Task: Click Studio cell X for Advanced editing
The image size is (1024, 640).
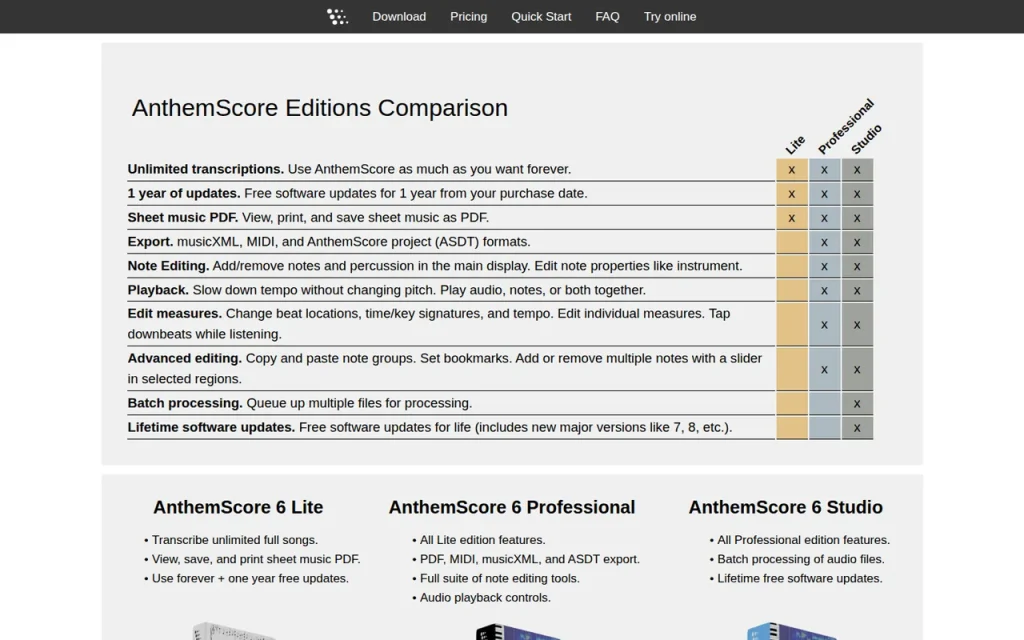Action: (857, 370)
